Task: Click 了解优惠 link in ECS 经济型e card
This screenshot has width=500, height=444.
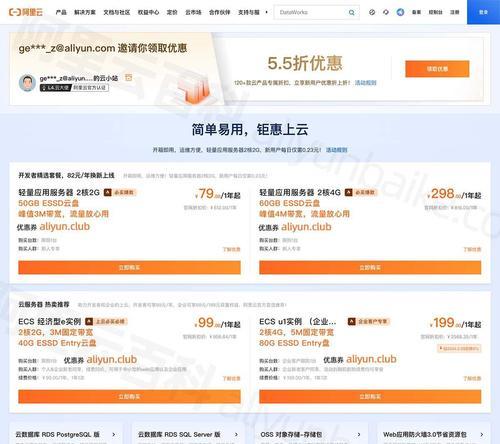Action: [x=231, y=378]
